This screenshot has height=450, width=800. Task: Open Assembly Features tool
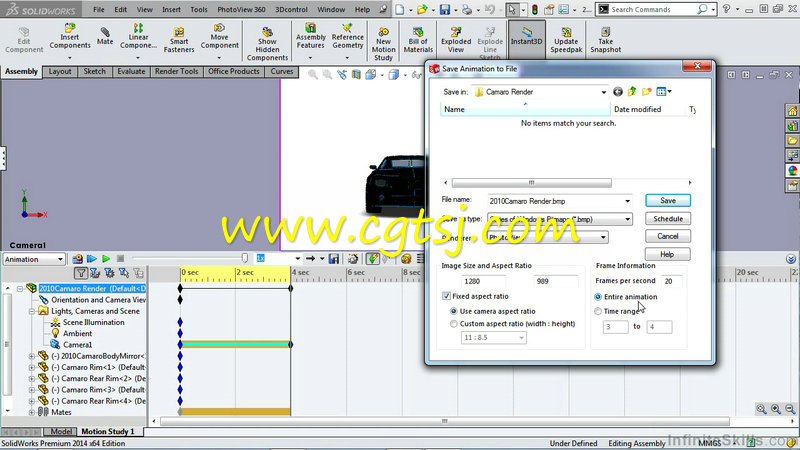(x=310, y=37)
